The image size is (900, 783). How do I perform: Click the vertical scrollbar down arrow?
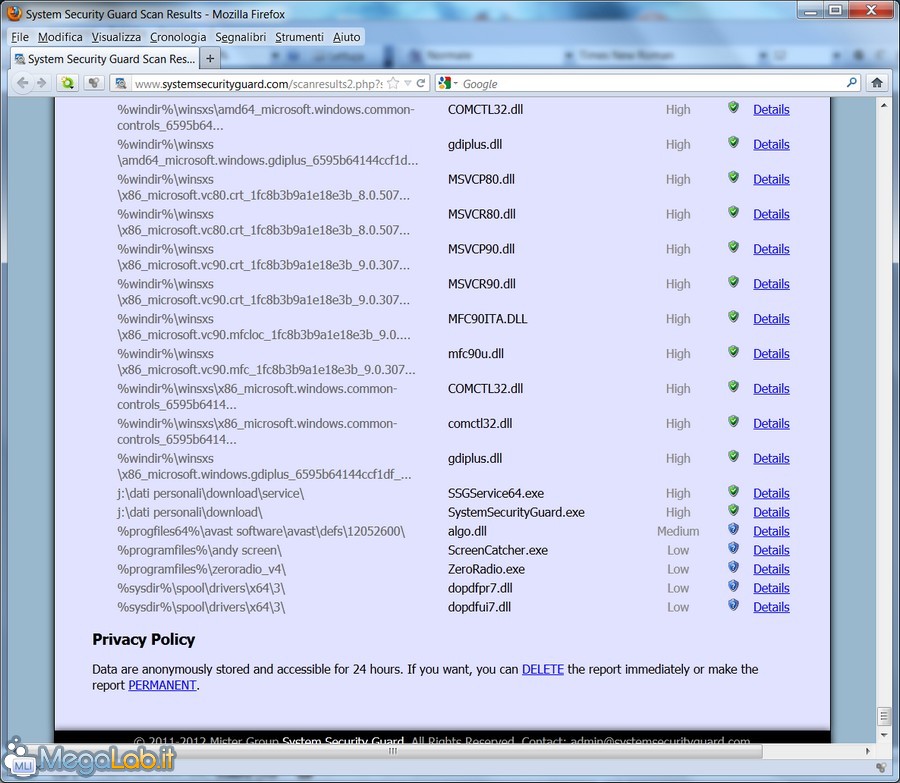(x=883, y=735)
